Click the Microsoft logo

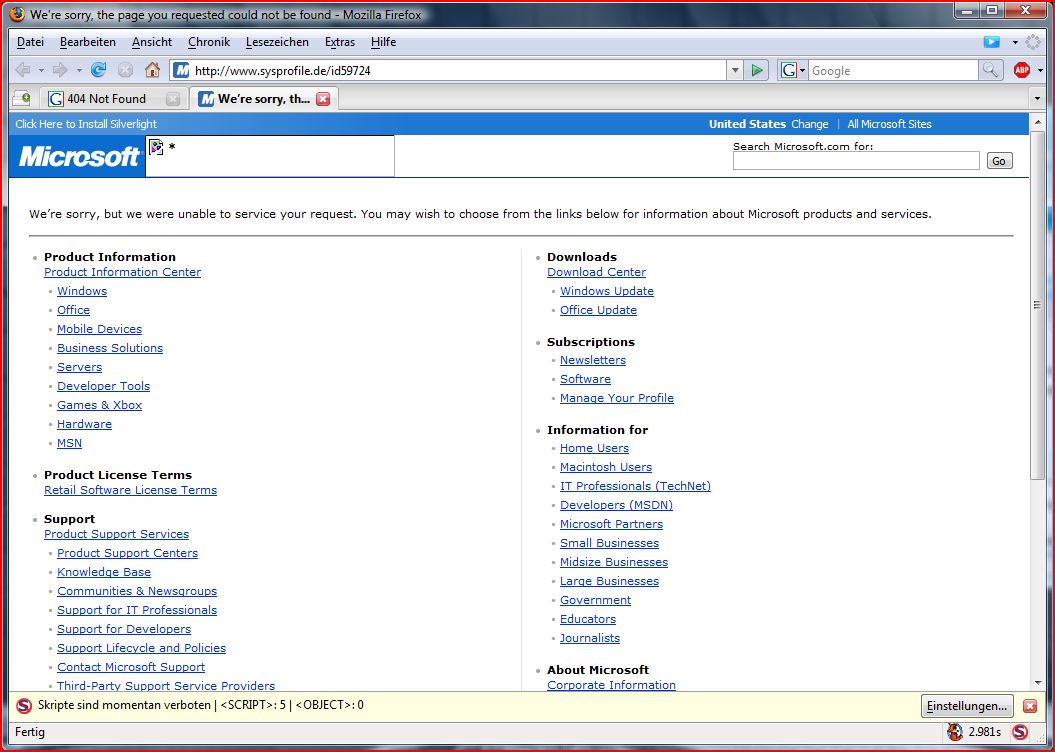coord(79,156)
